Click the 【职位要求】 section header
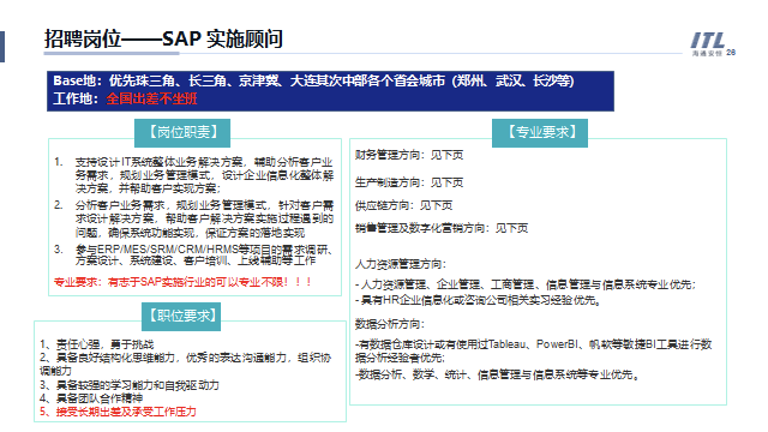Screen dimensions: 768x432 click(182, 316)
